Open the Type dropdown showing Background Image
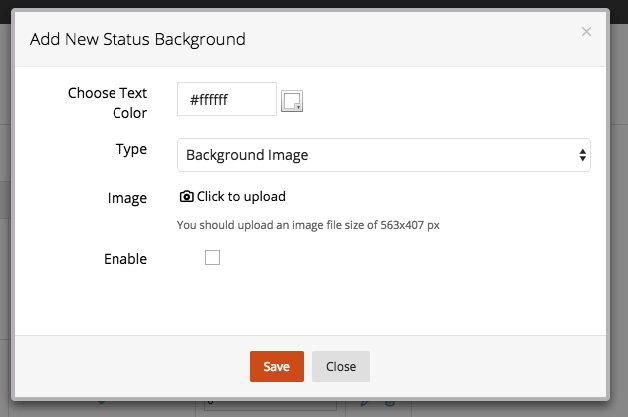 [x=384, y=155]
